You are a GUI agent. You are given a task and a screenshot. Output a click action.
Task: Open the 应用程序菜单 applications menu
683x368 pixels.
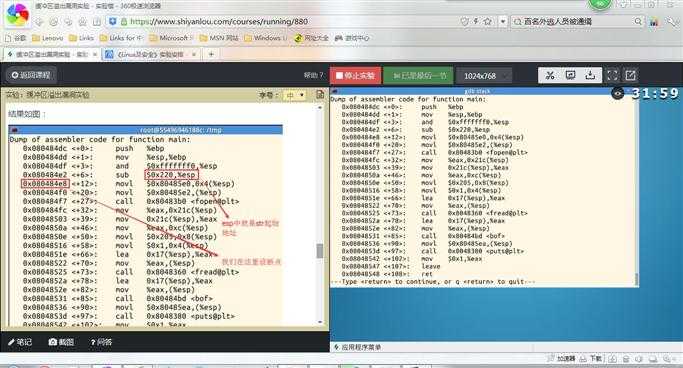pos(357,347)
